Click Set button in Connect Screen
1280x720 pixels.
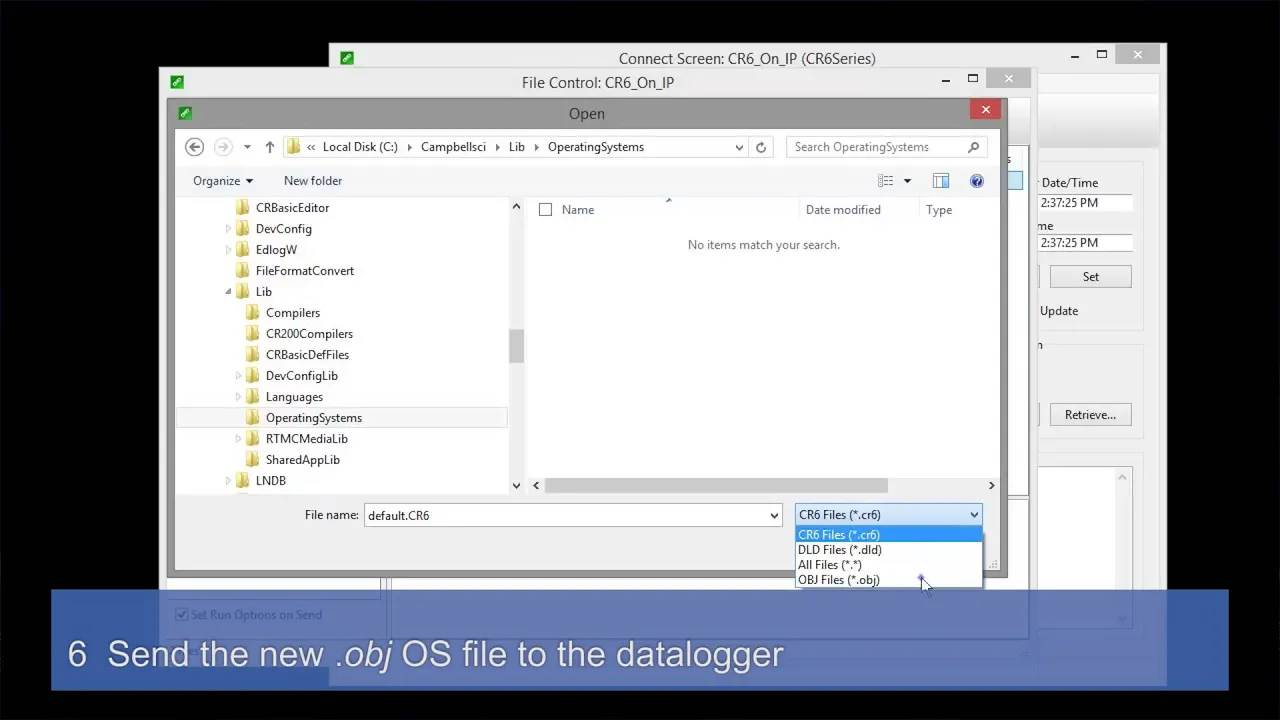1090,277
